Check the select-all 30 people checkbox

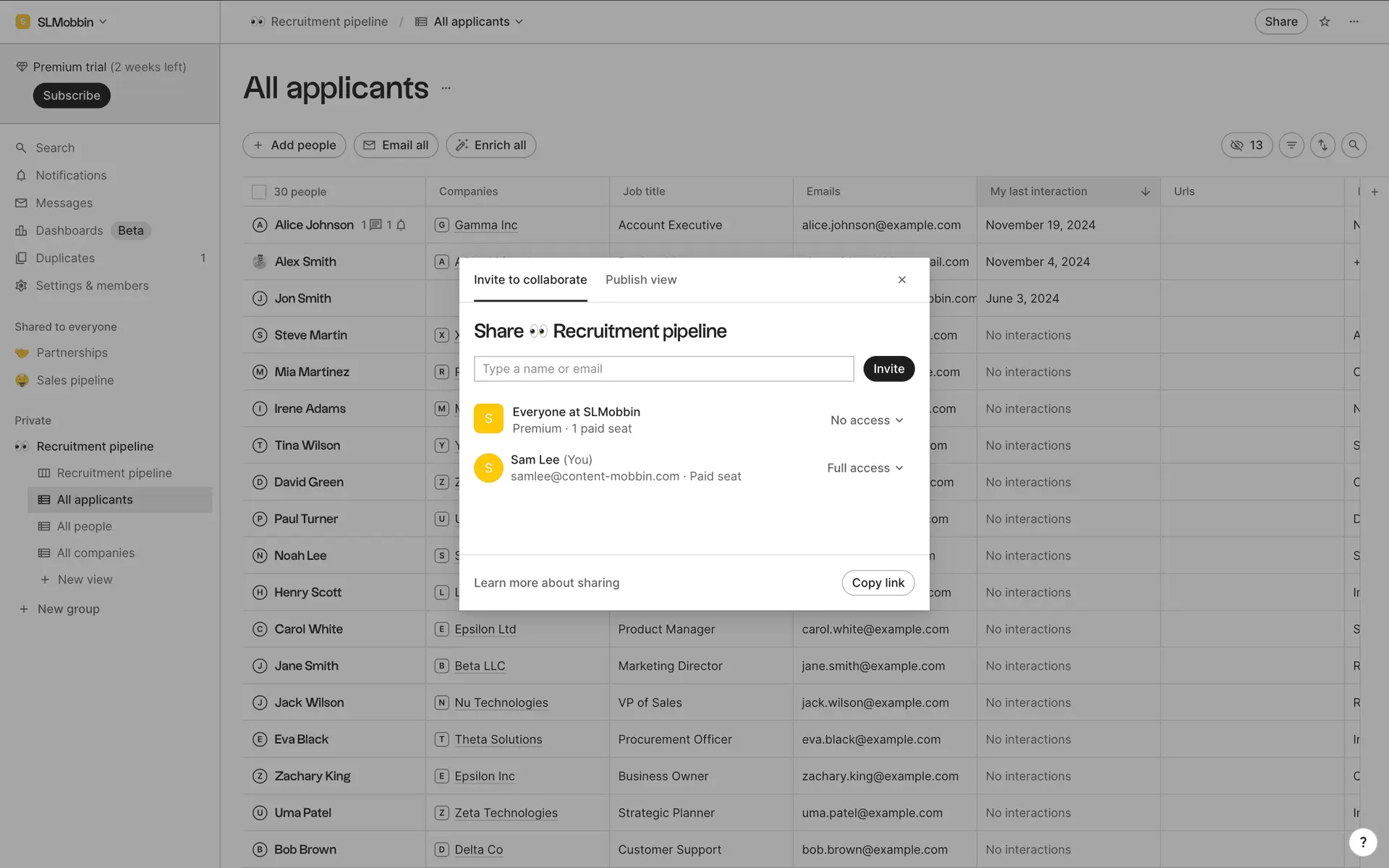(258, 192)
